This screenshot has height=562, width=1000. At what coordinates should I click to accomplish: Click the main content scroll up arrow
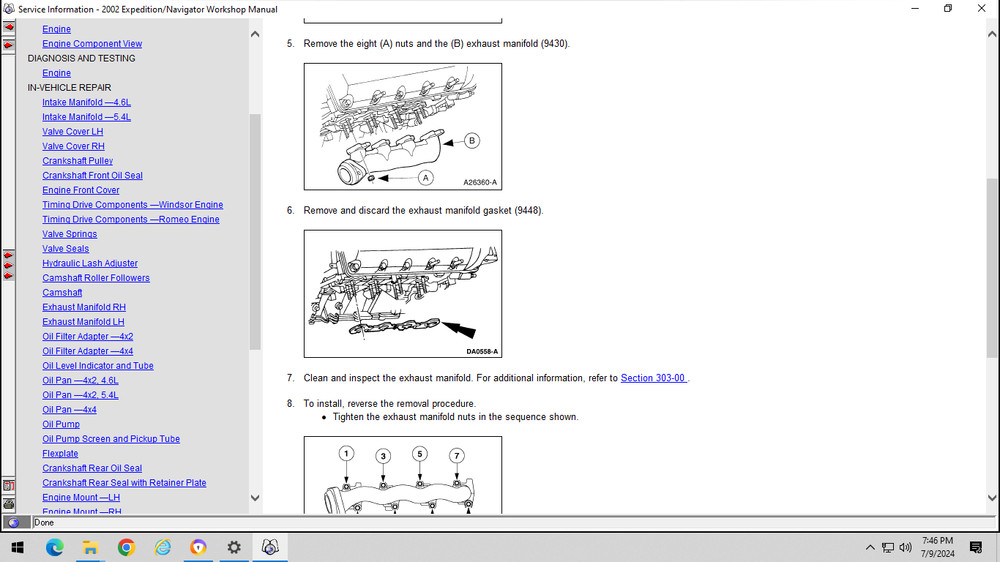pos(991,33)
